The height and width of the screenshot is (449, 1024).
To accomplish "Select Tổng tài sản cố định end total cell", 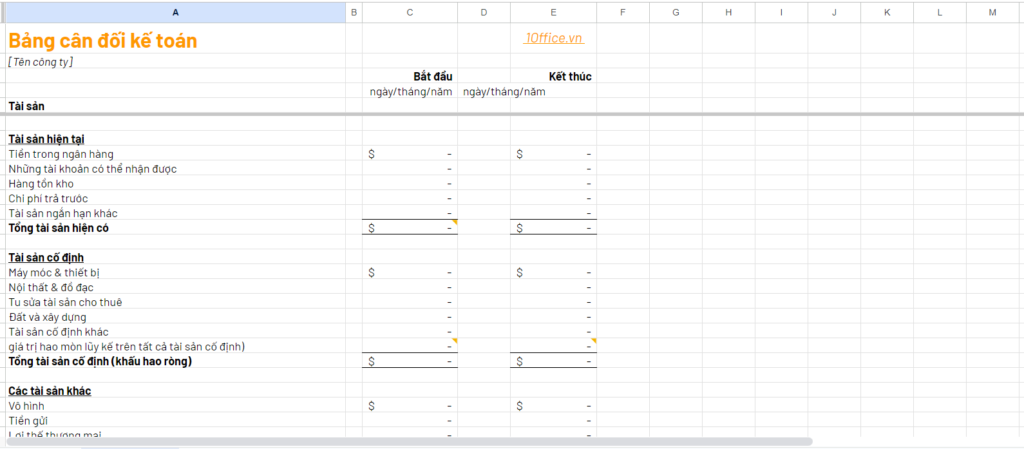I will [553, 361].
